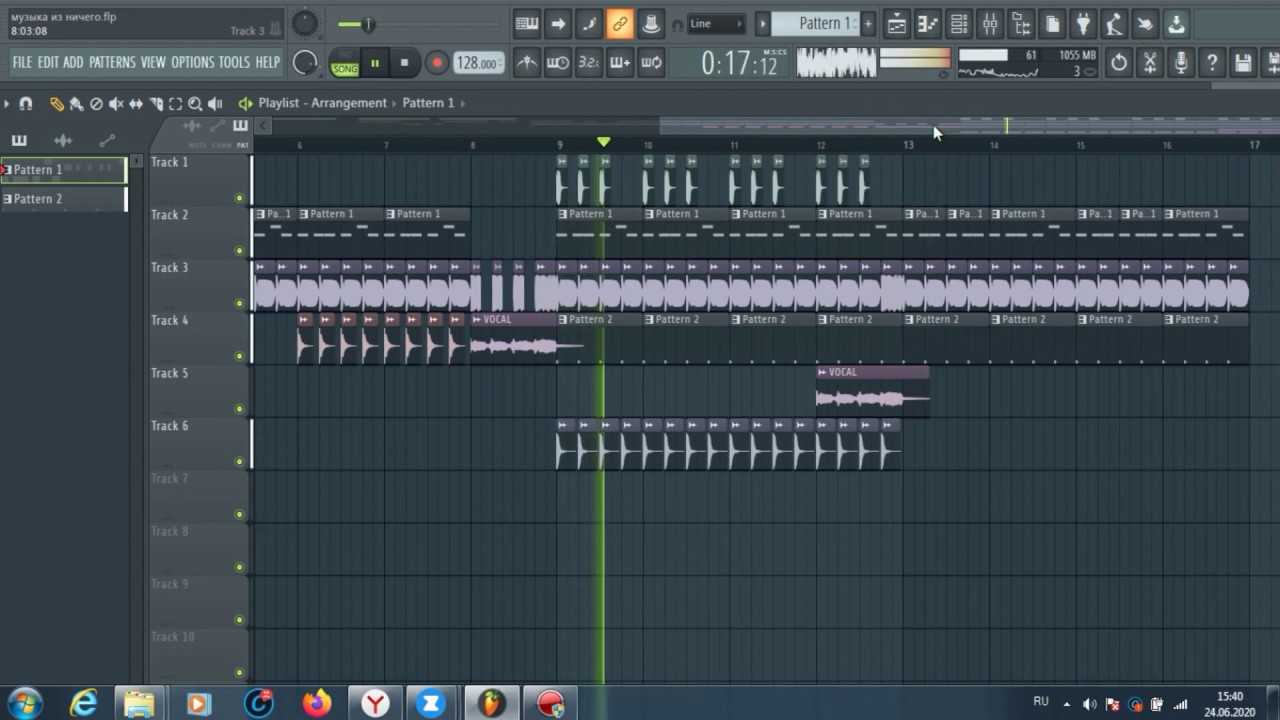Click Pattern 1 breadcrumb in playlist title
Viewport: 1280px width, 720px height.
[x=428, y=103]
